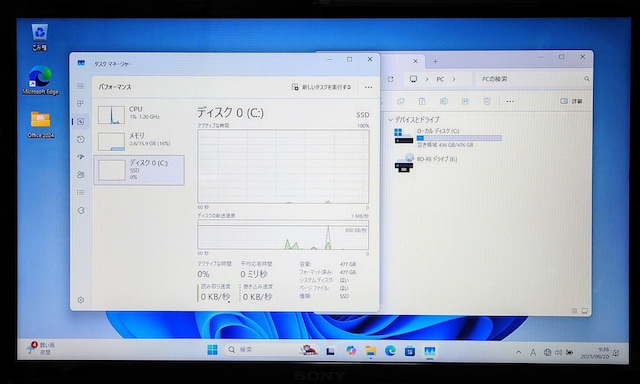Open BD-RE Drive (E:)

coord(426,163)
